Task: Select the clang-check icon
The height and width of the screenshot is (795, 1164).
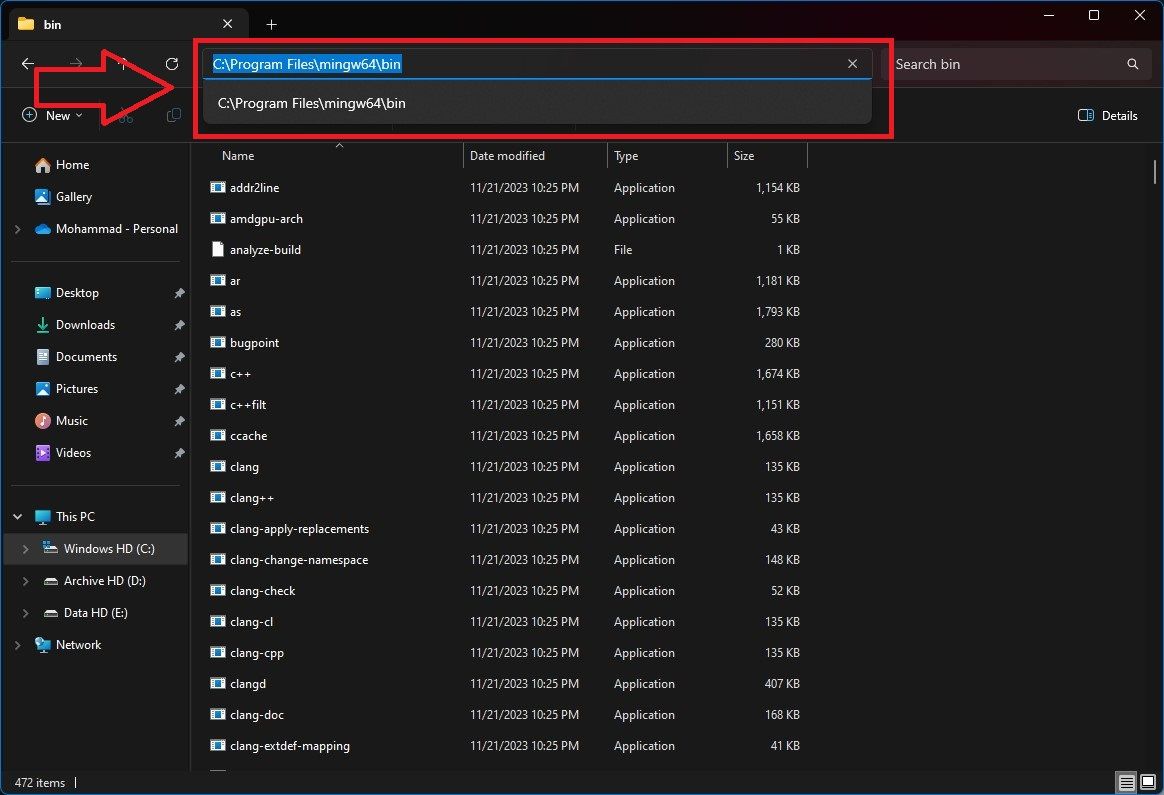Action: click(x=218, y=590)
